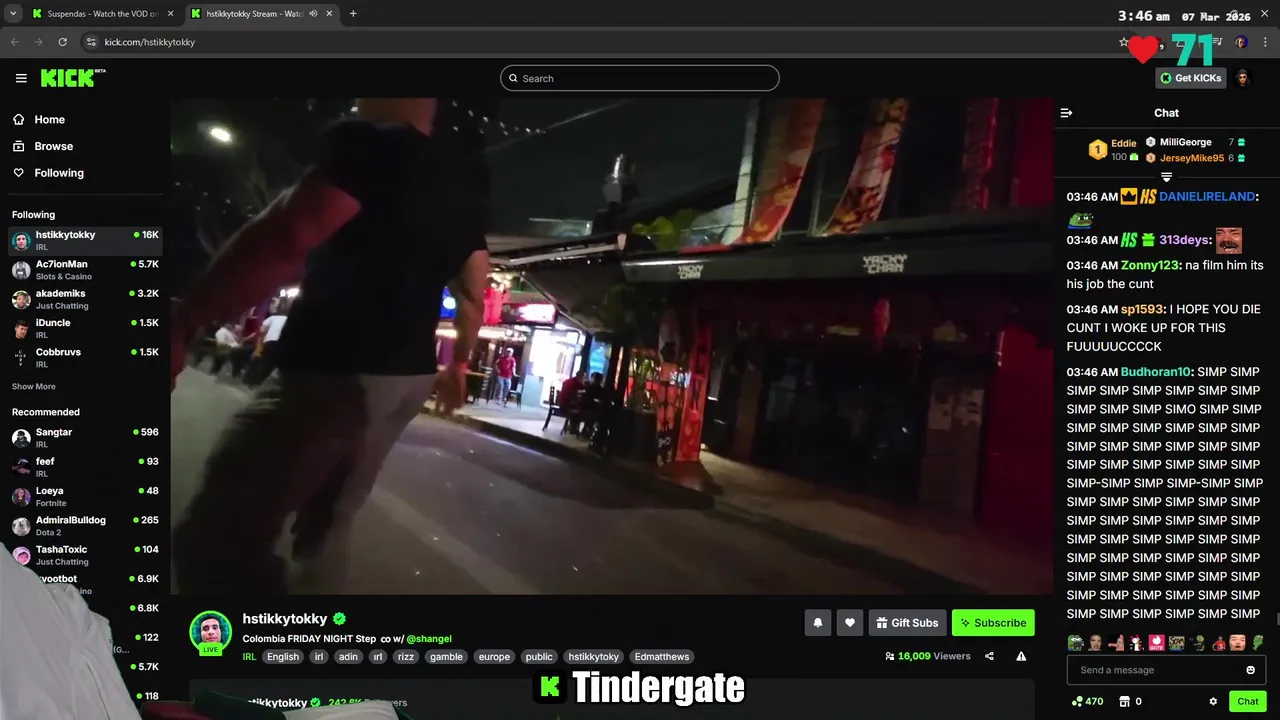Screen dimensions: 1280x720
Task: Open the Kick hamburger sidebar menu
Action: point(21,78)
